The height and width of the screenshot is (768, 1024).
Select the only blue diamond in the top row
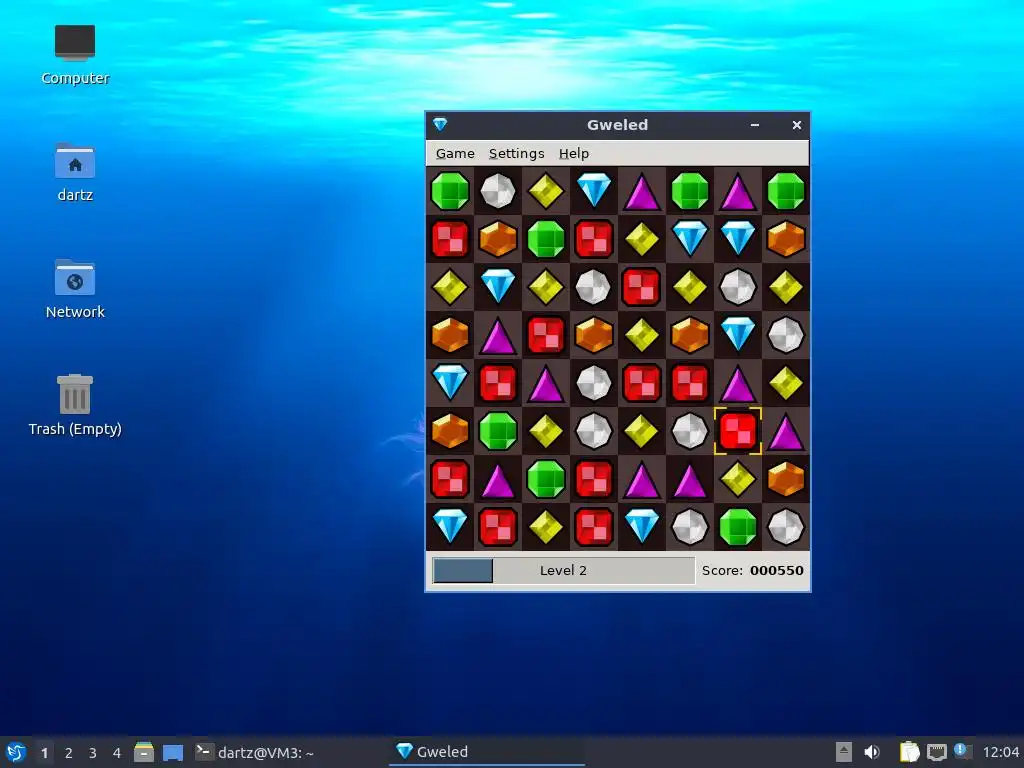click(x=594, y=191)
